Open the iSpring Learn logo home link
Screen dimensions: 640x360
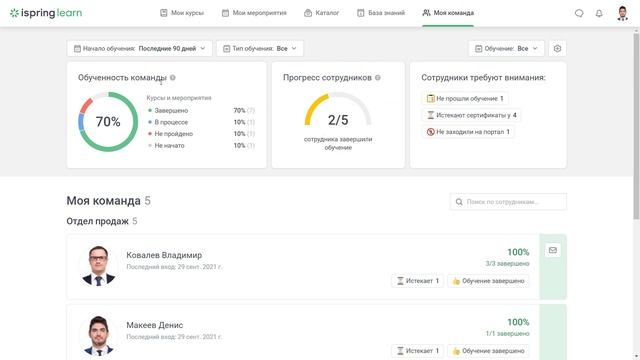(46, 13)
